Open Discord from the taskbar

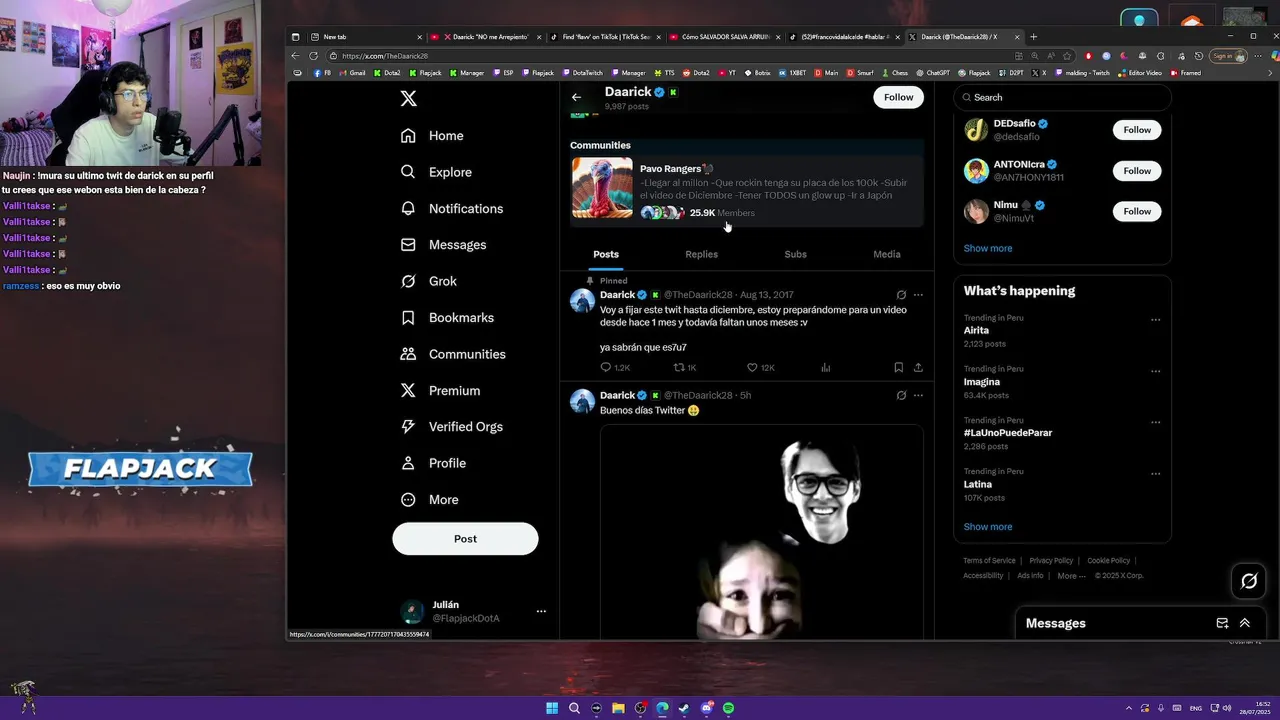point(707,708)
